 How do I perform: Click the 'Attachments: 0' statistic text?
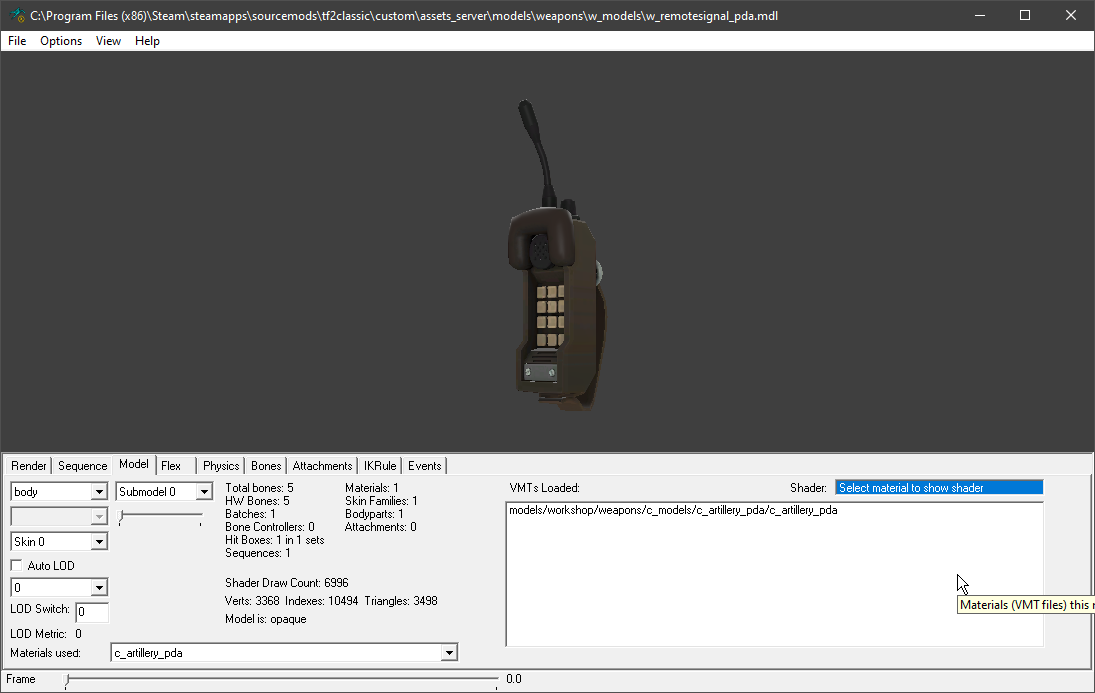(381, 527)
